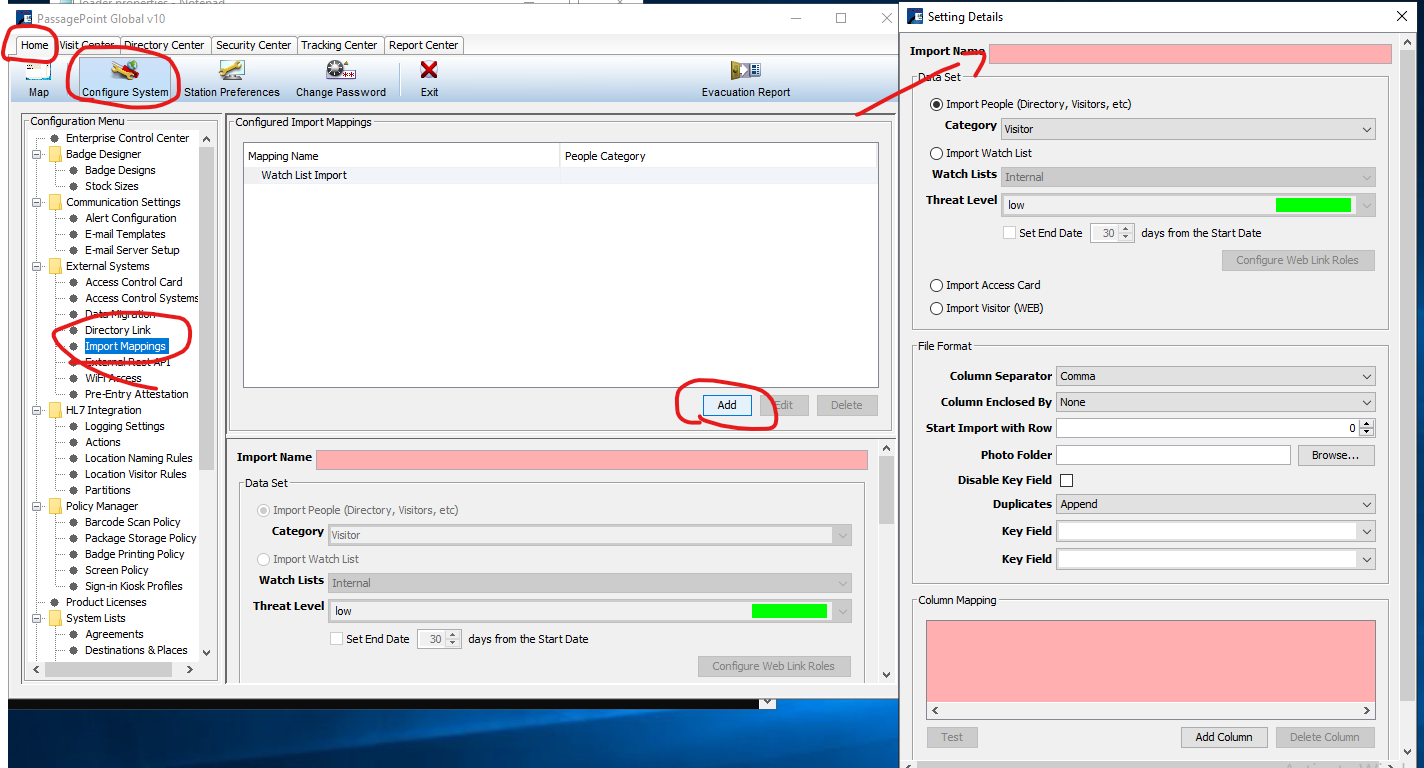Click the Policy Manager folder icon
This screenshot has width=1424, height=768.
(x=55, y=506)
